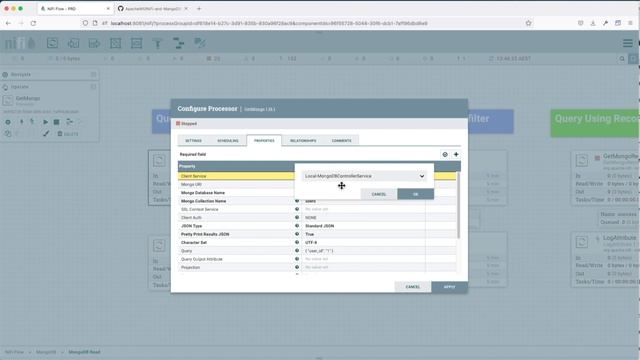The height and width of the screenshot is (360, 640).
Task: Click the Delete button in Operate palette
Action: [x=68, y=133]
